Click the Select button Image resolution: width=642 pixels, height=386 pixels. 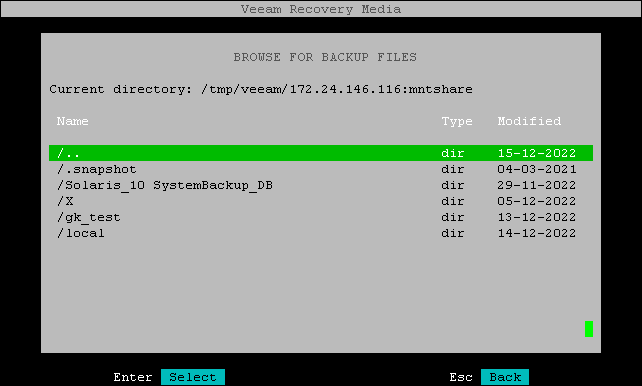193,377
